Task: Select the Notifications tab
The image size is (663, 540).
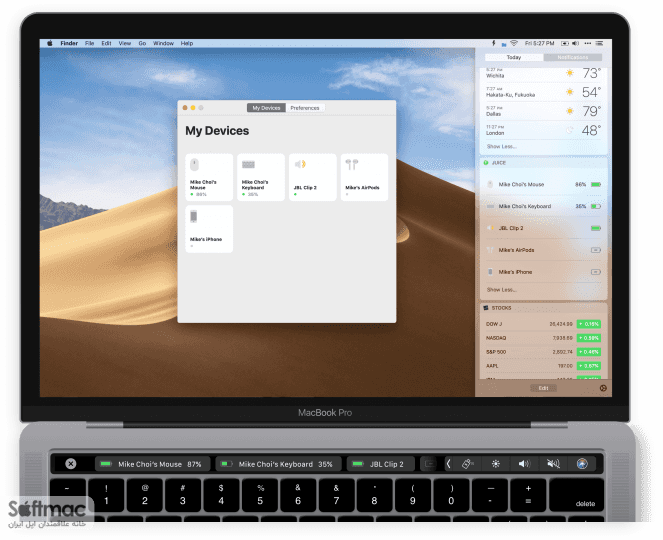Action: click(573, 57)
